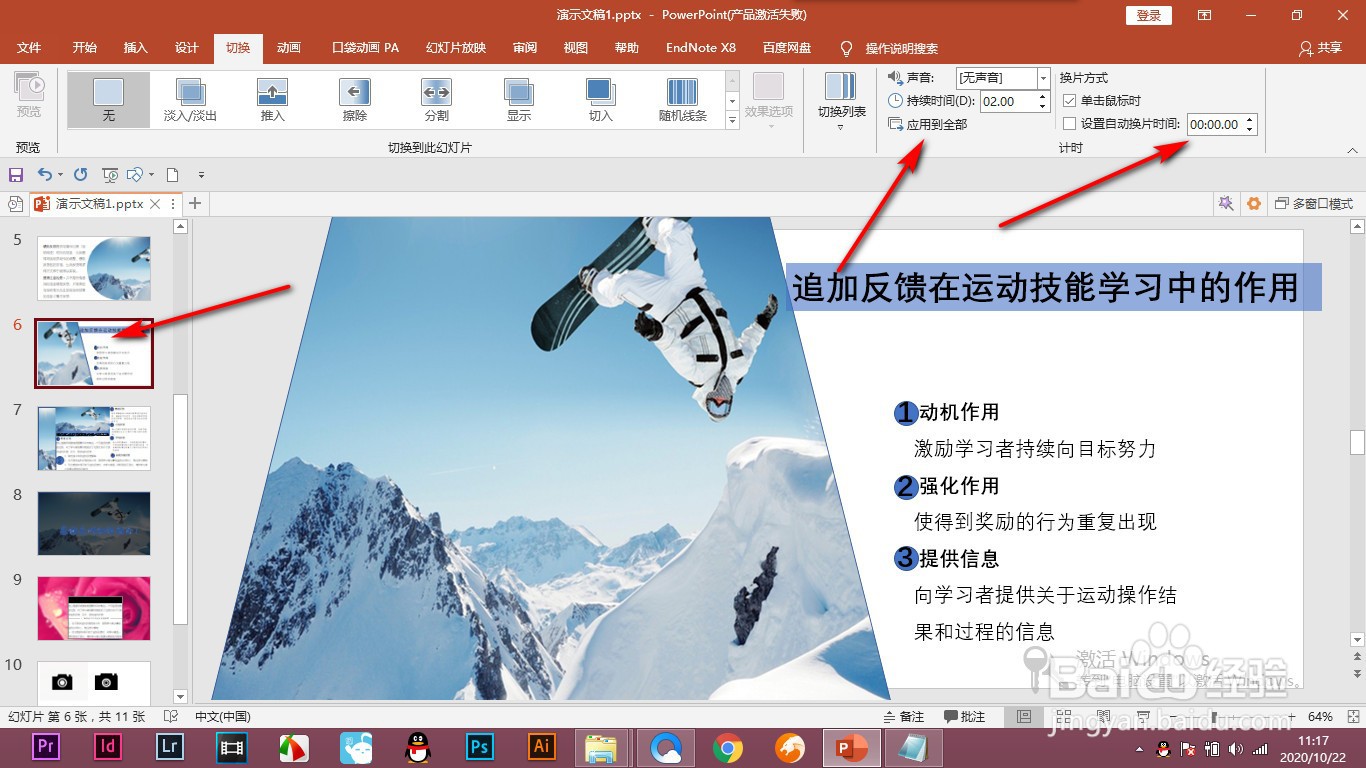Fit slide to current window icon
The height and width of the screenshot is (768, 1366).
pos(1352,717)
